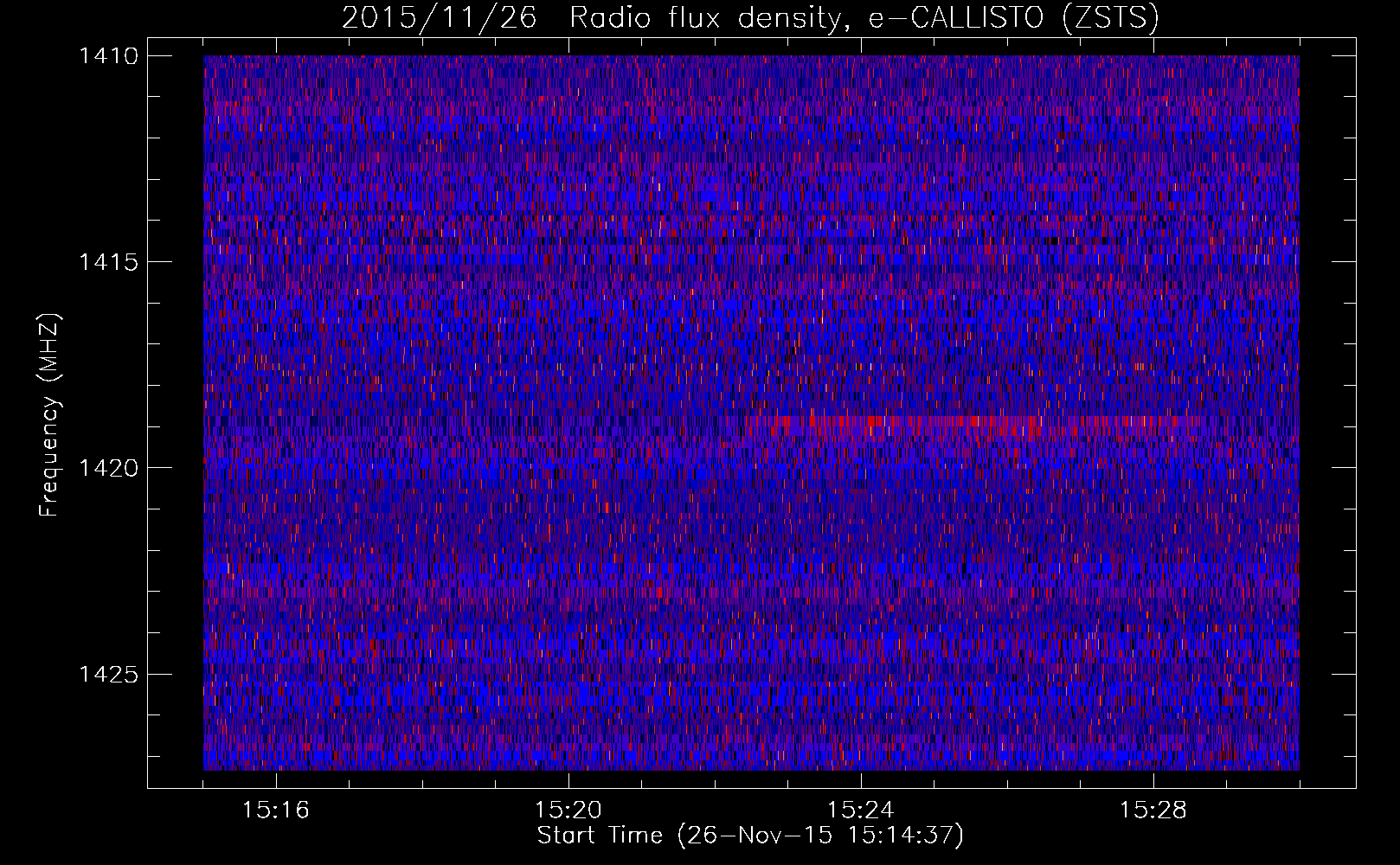The height and width of the screenshot is (865, 1400).
Task: Click the '1420' frequency axis label
Action: [108, 468]
